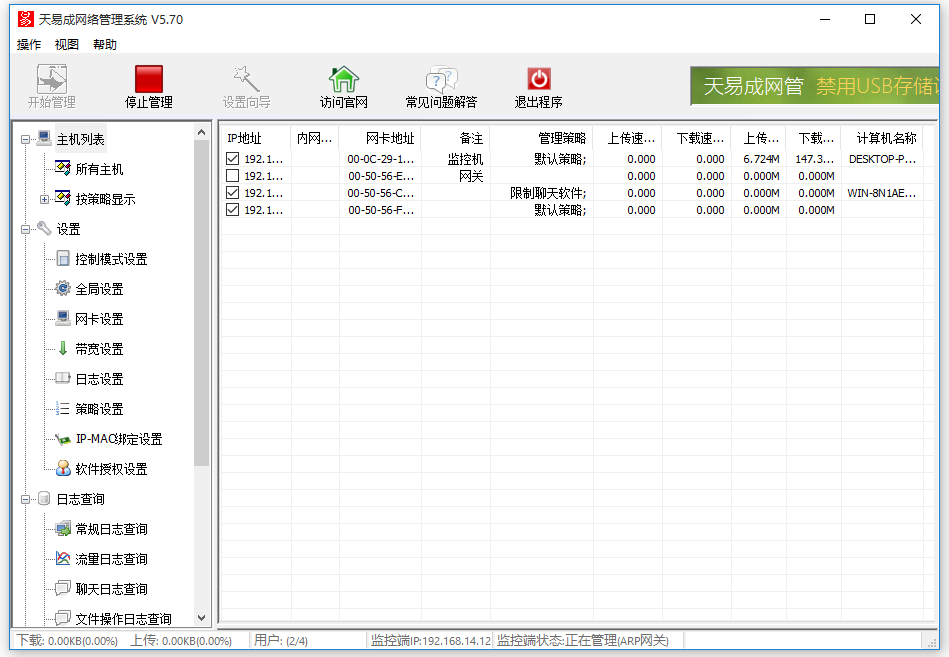Click the 日志查询 database icon
The width and height of the screenshot is (949, 657).
click(x=44, y=498)
